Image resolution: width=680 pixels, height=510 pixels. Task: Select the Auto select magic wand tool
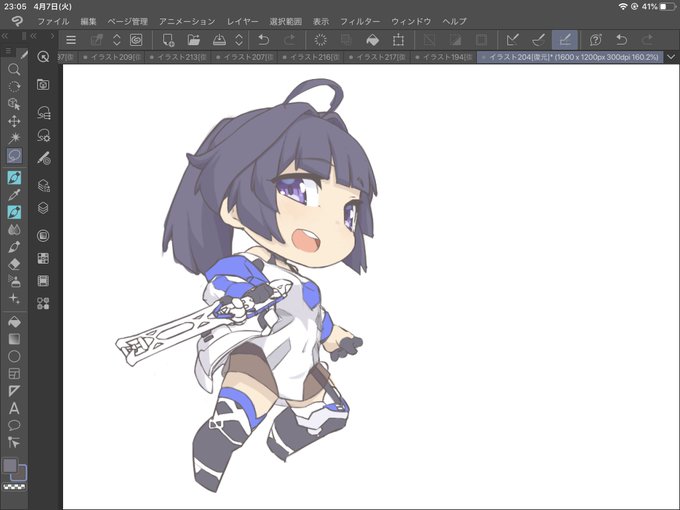click(x=14, y=138)
